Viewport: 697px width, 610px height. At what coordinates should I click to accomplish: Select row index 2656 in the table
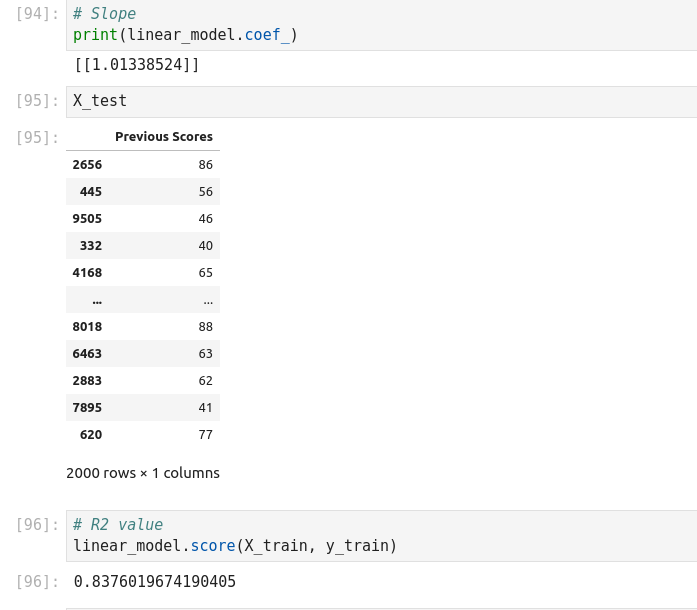click(87, 164)
